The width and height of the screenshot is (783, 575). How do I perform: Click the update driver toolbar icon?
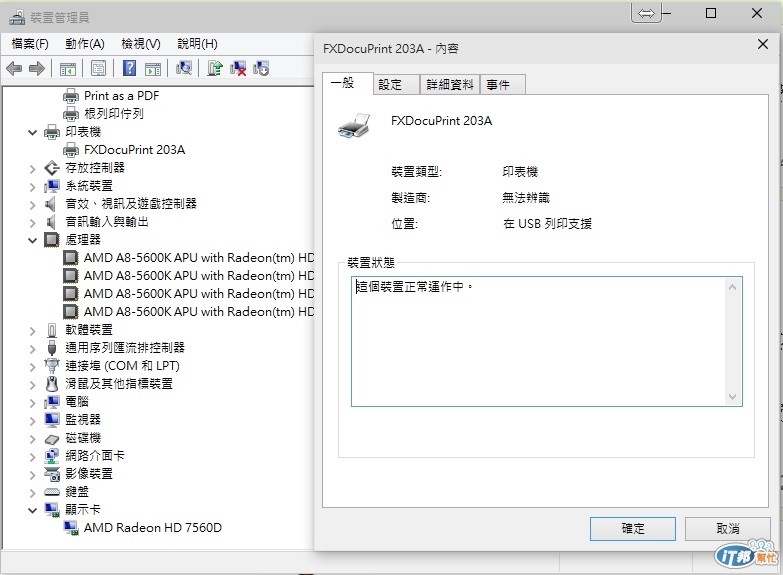click(x=215, y=68)
